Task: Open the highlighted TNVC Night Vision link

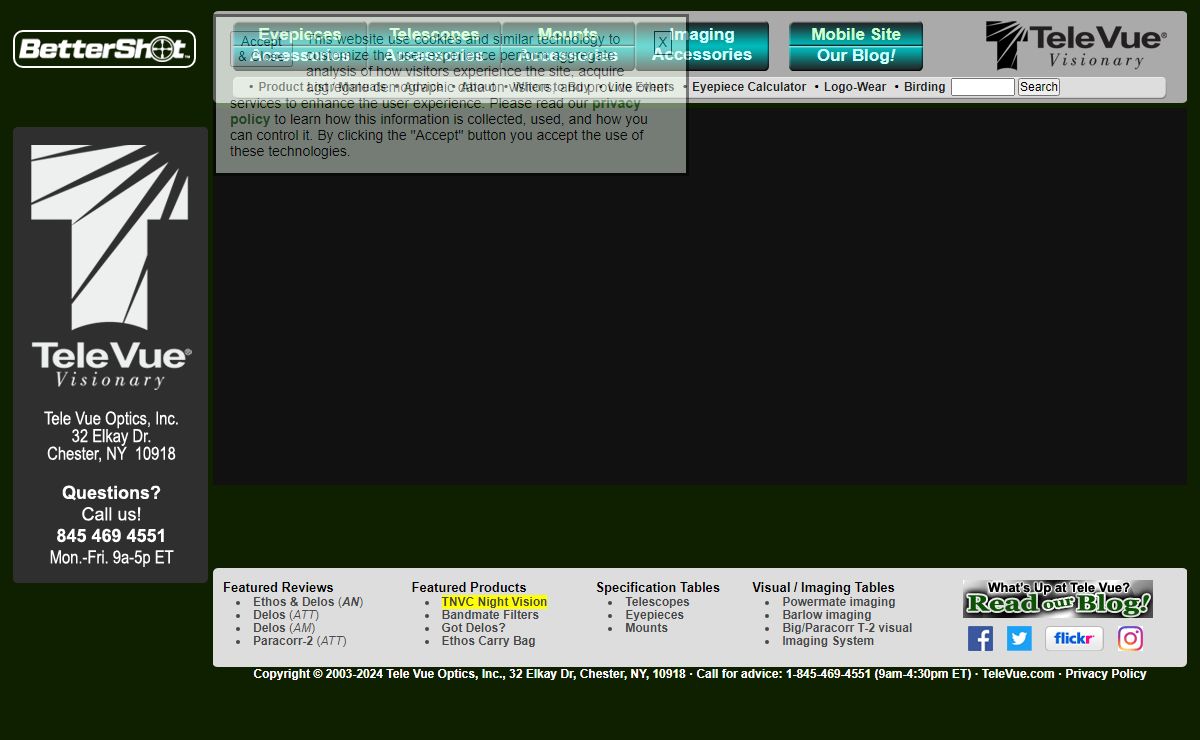Action: 495,602
